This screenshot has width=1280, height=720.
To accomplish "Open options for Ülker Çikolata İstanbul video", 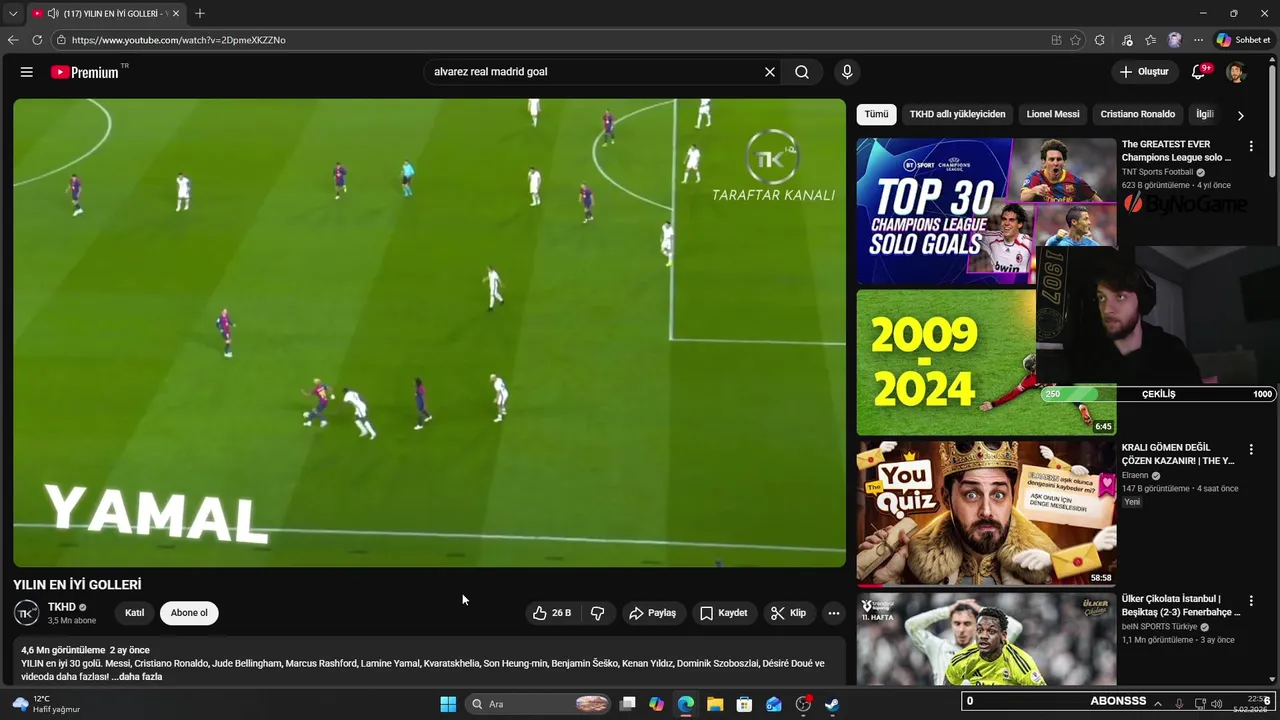I will point(1250,601).
